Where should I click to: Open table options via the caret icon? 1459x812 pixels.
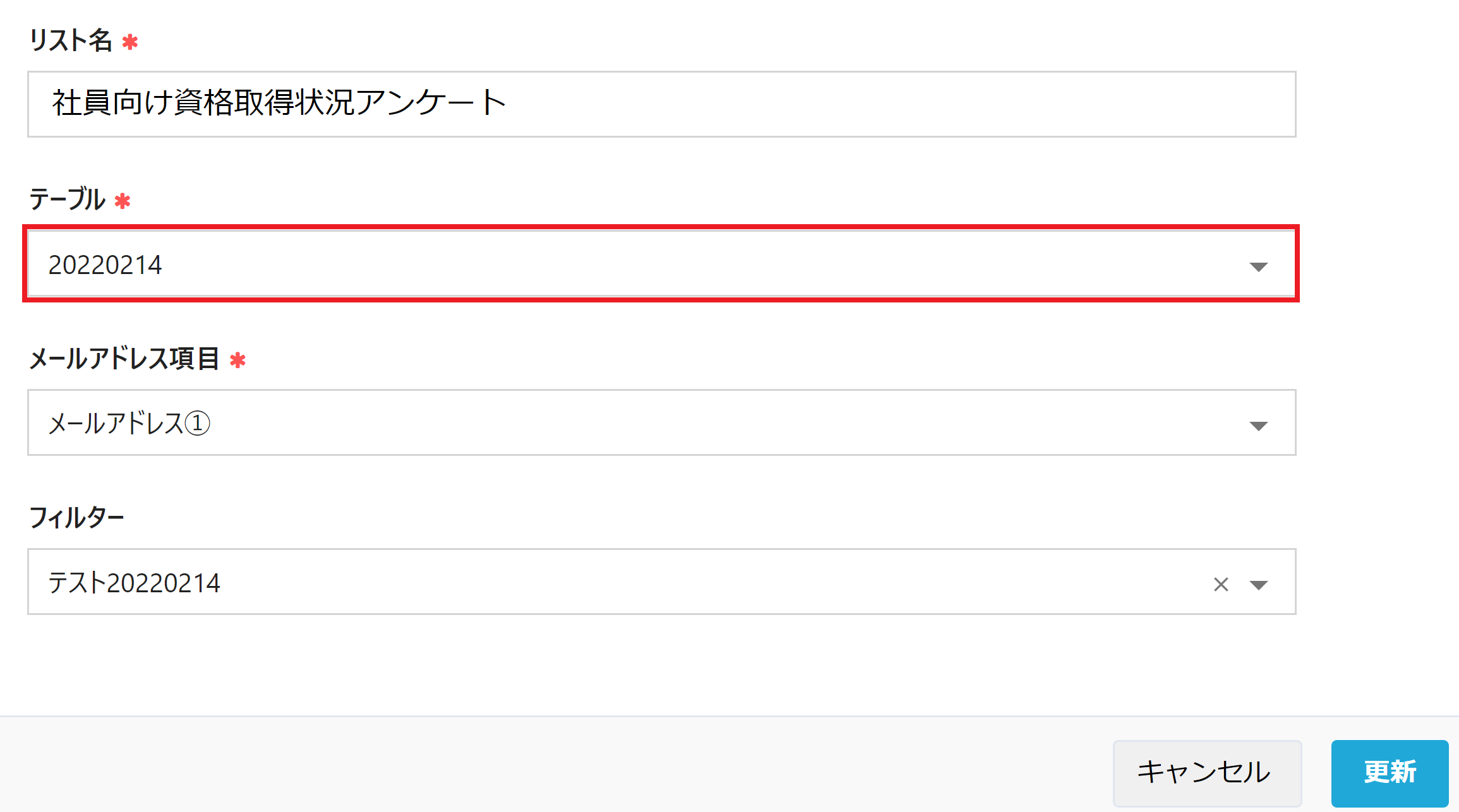[1259, 266]
